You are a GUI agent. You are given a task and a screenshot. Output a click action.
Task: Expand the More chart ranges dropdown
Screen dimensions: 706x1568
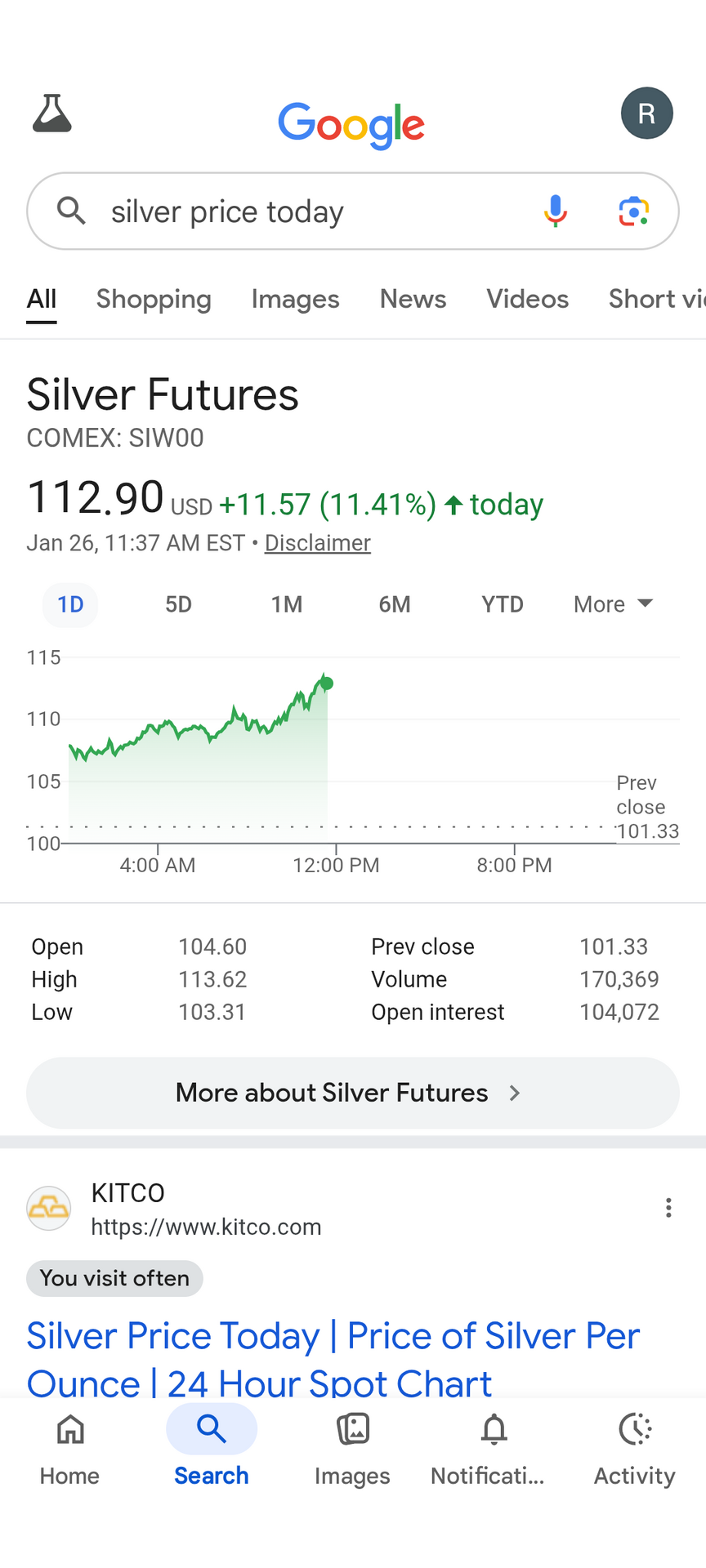pyautogui.click(x=613, y=604)
